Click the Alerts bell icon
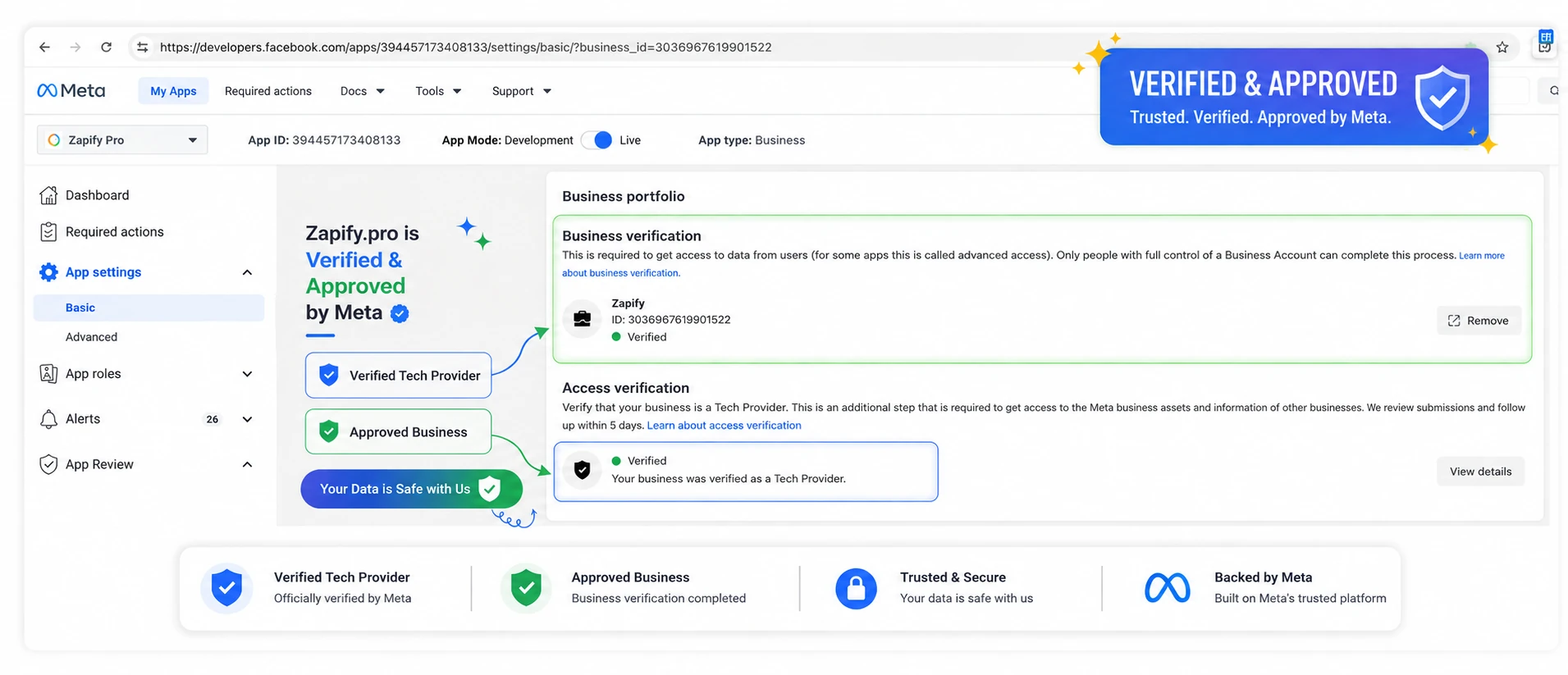 48,419
